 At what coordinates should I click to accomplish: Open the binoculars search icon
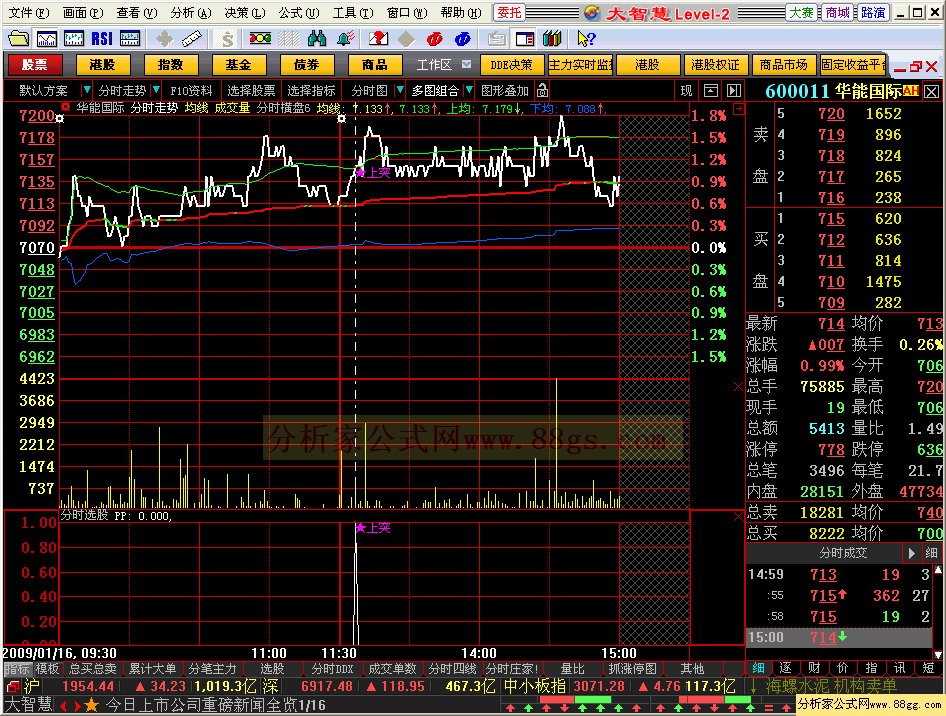tap(317, 39)
